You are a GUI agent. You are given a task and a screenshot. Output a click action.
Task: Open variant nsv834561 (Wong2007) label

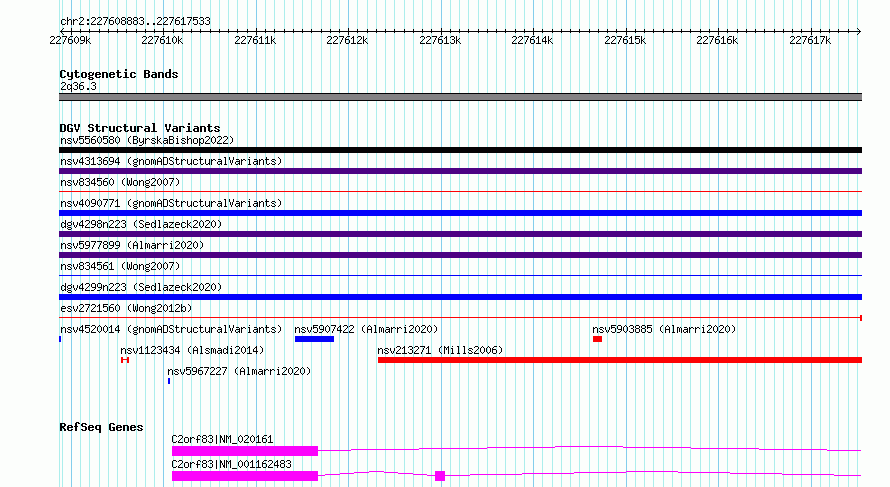[120, 266]
